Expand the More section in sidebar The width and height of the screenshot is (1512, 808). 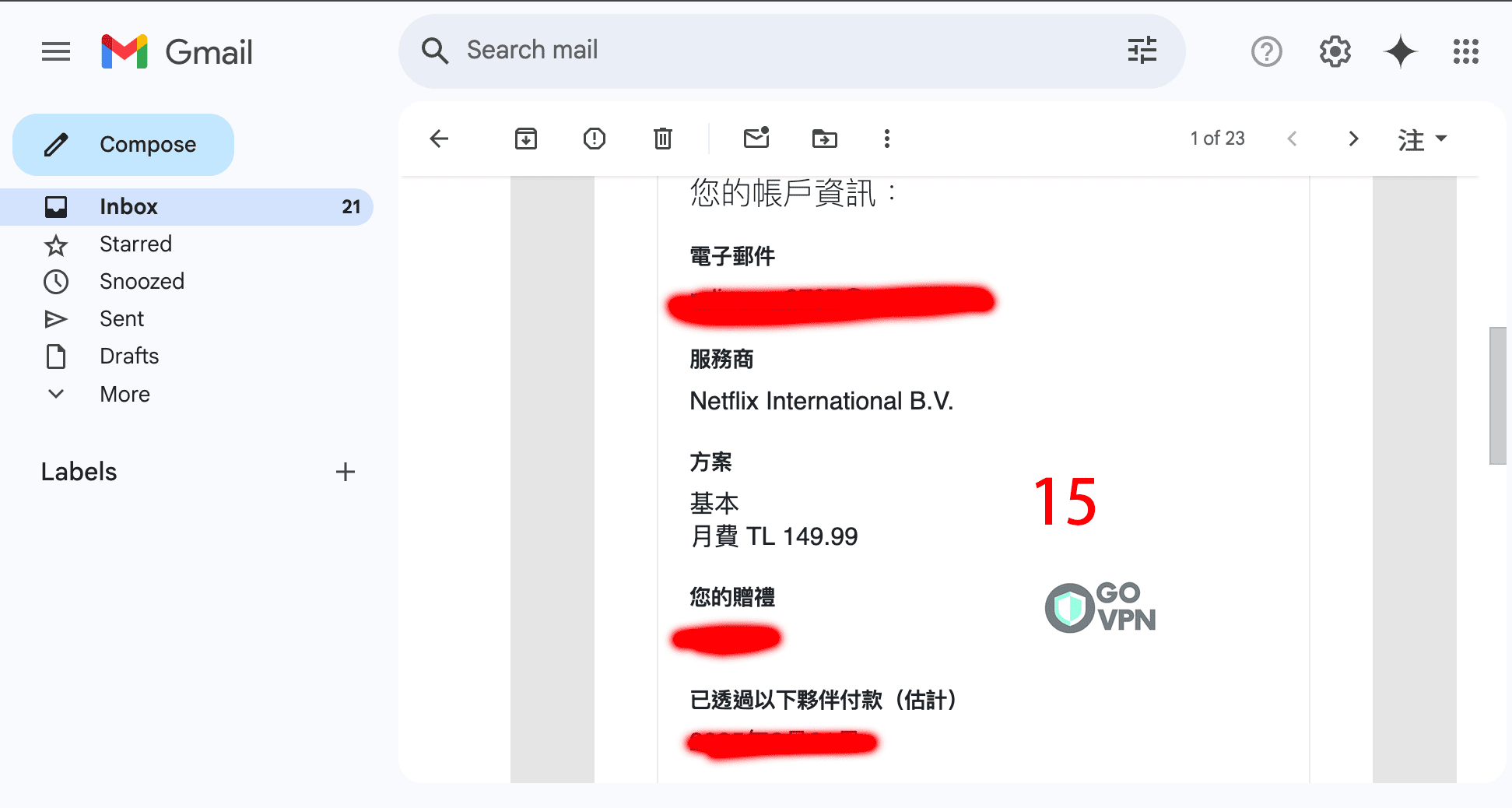pyautogui.click(x=125, y=394)
